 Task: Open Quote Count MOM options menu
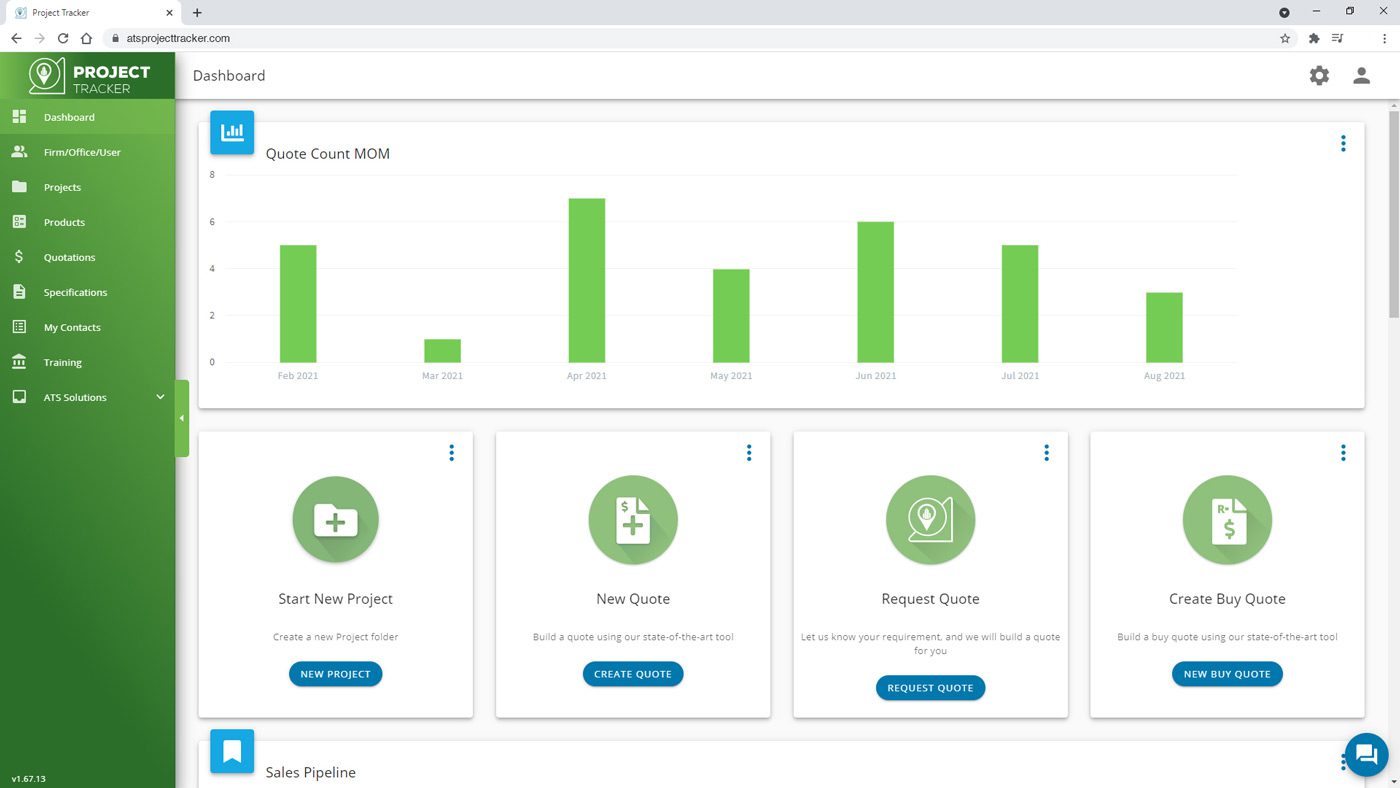1343,143
